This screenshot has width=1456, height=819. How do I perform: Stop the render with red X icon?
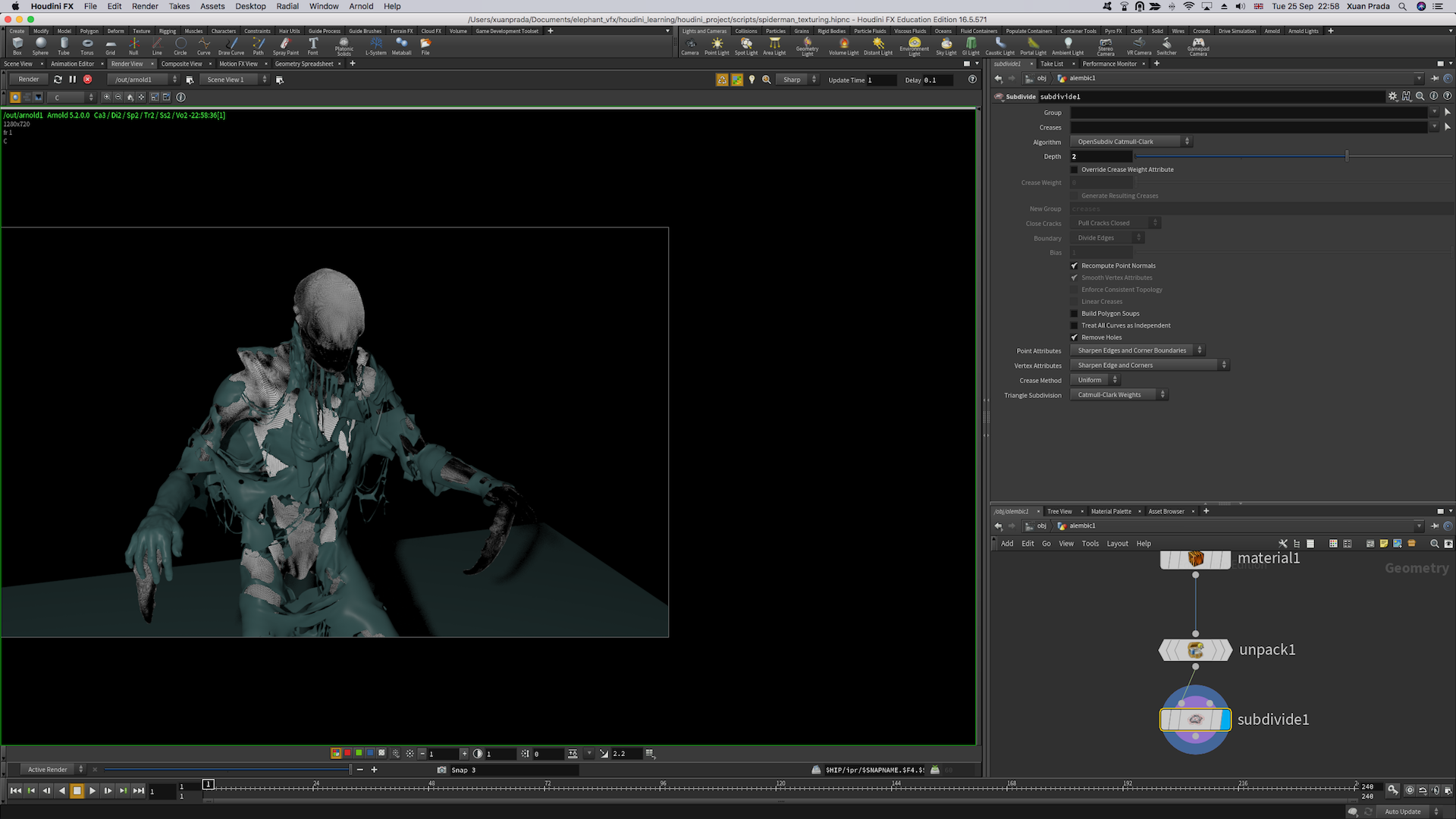tap(87, 79)
